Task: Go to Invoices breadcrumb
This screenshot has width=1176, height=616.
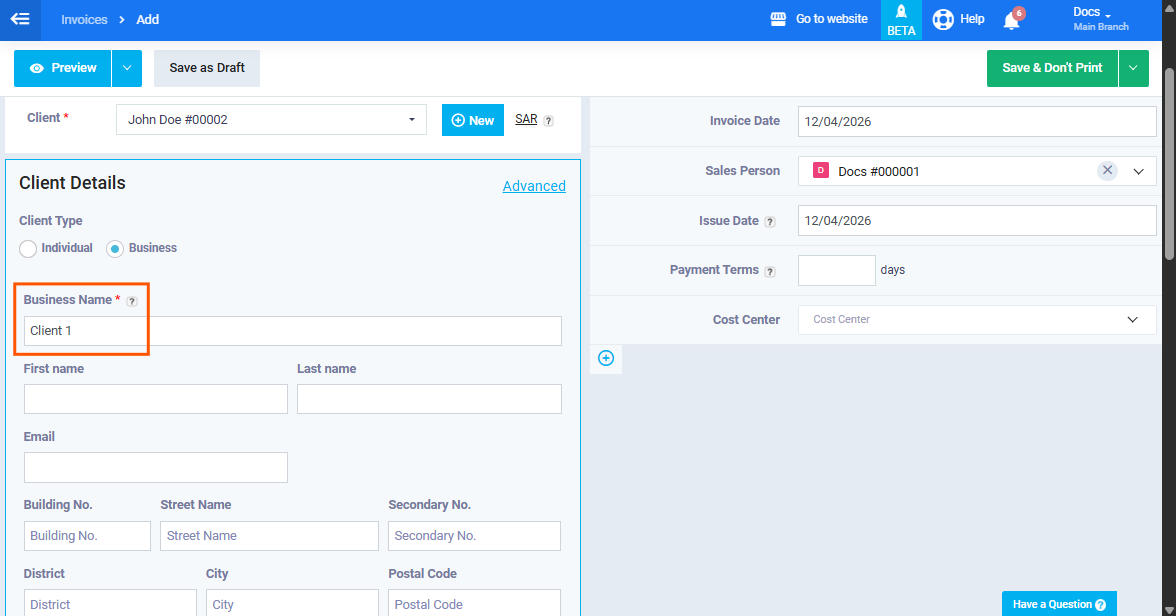Action: (x=85, y=19)
